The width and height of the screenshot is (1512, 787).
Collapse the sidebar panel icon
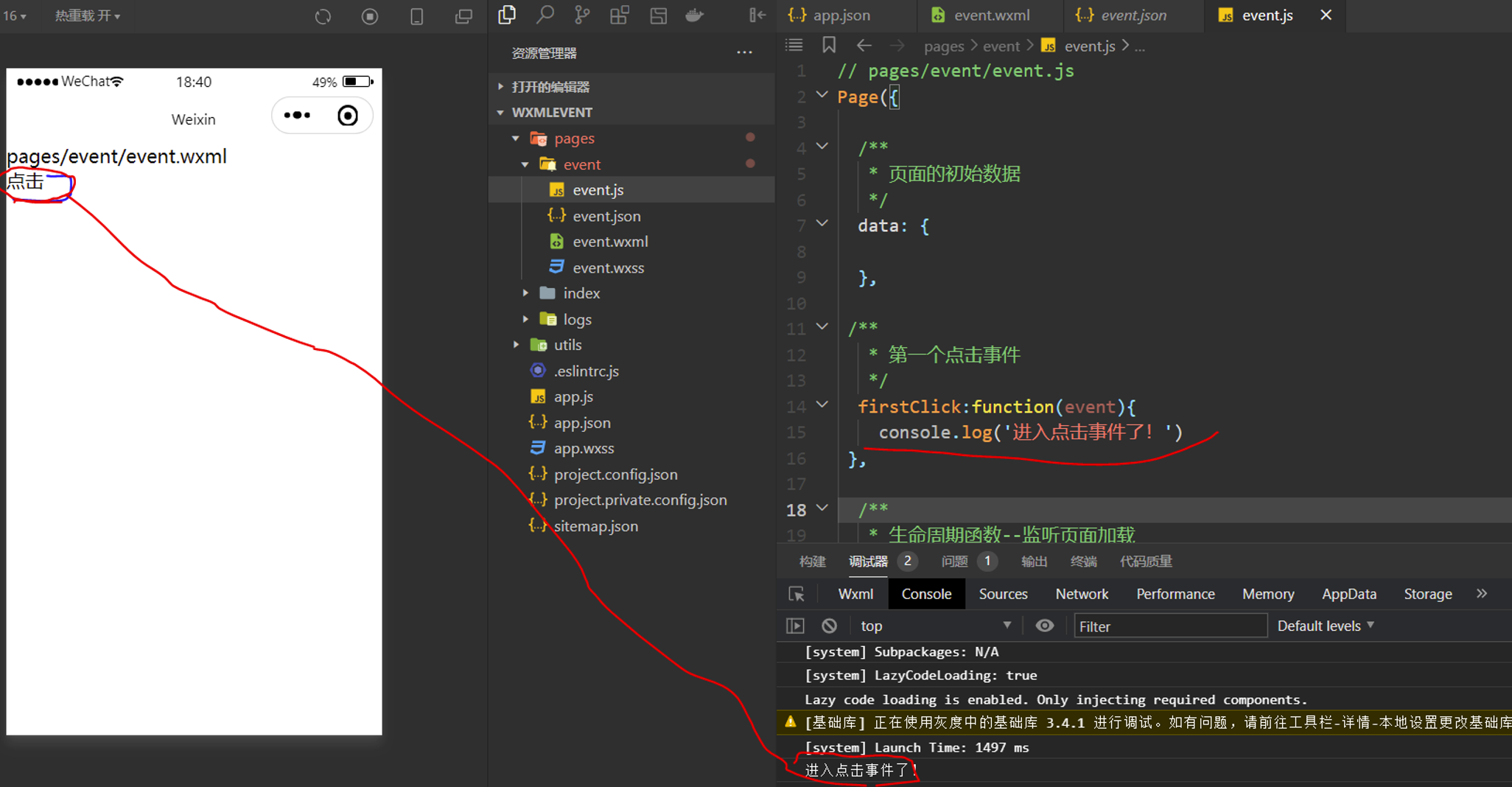tap(757, 15)
